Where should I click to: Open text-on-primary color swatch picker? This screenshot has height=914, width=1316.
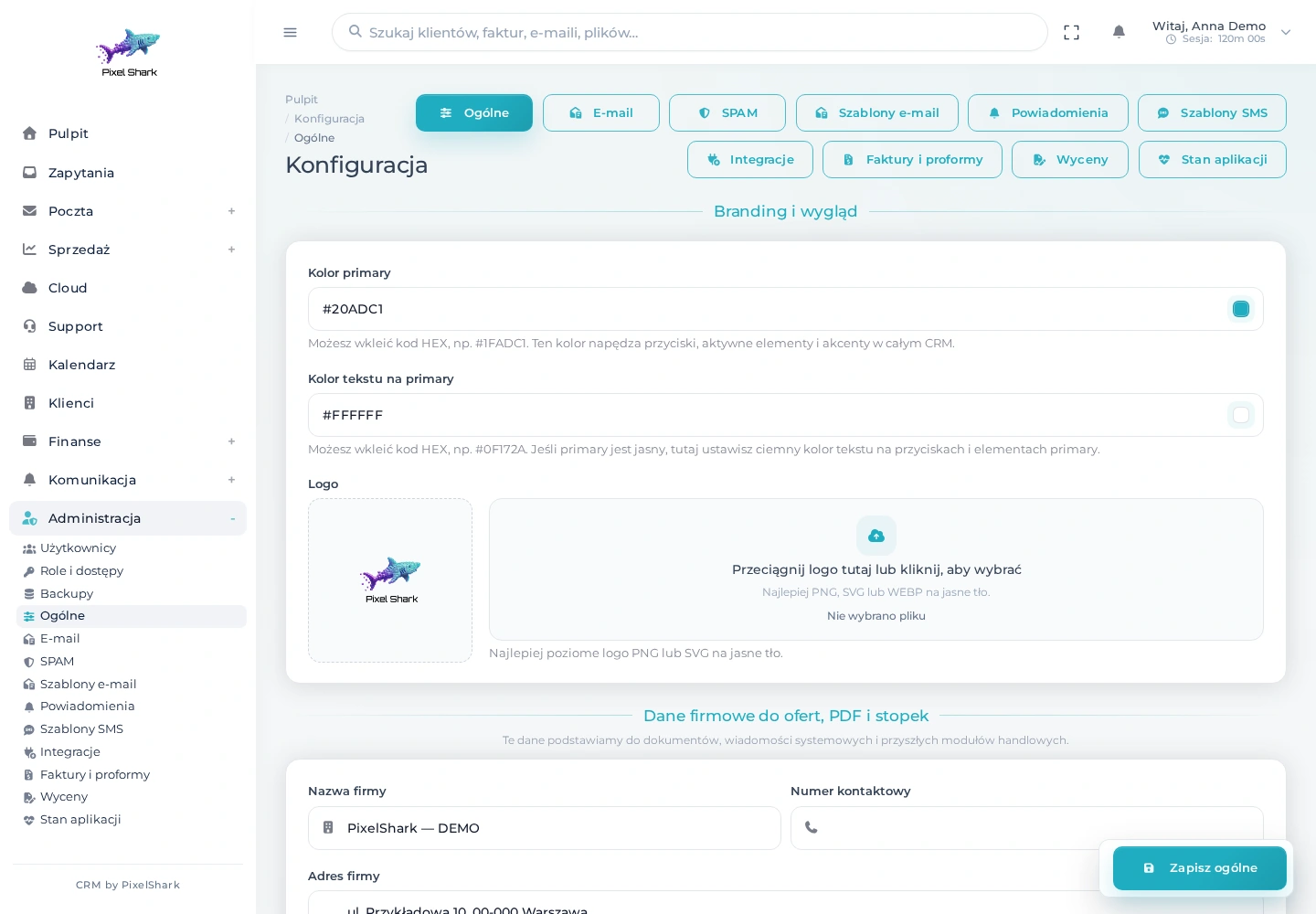(1241, 415)
